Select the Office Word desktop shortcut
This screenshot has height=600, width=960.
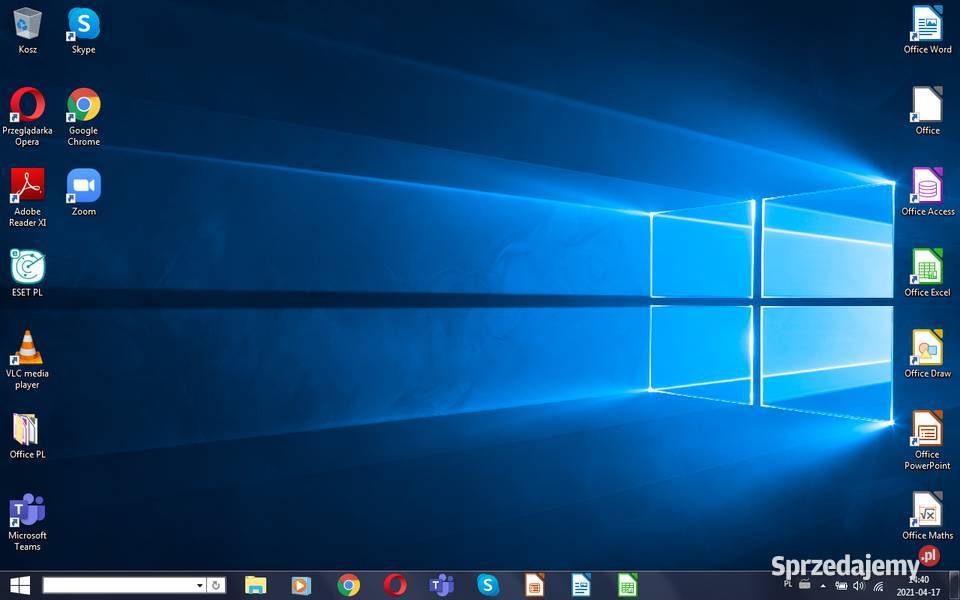[927, 31]
